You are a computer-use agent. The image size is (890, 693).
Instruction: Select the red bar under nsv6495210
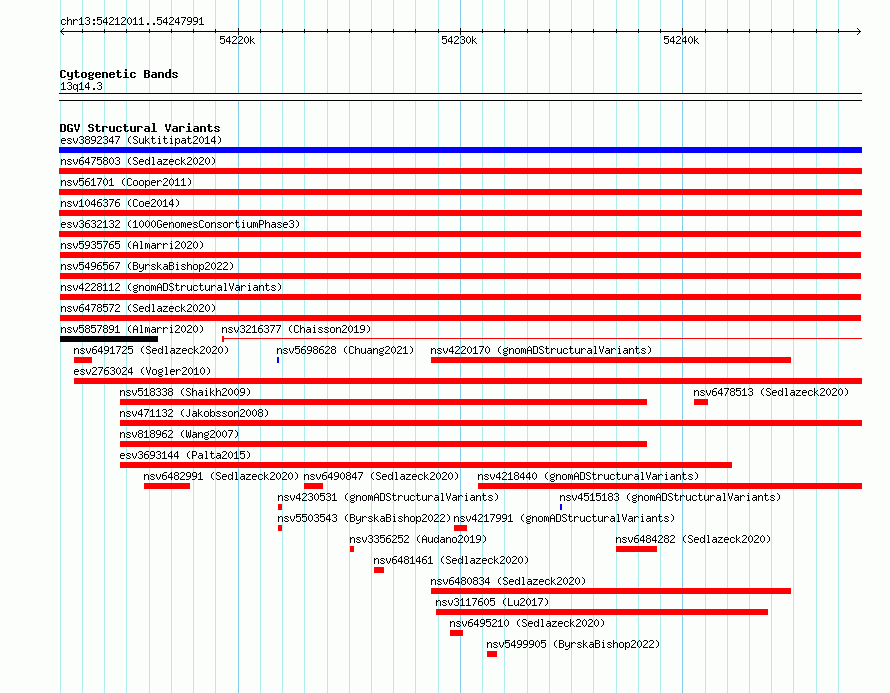click(x=456, y=633)
